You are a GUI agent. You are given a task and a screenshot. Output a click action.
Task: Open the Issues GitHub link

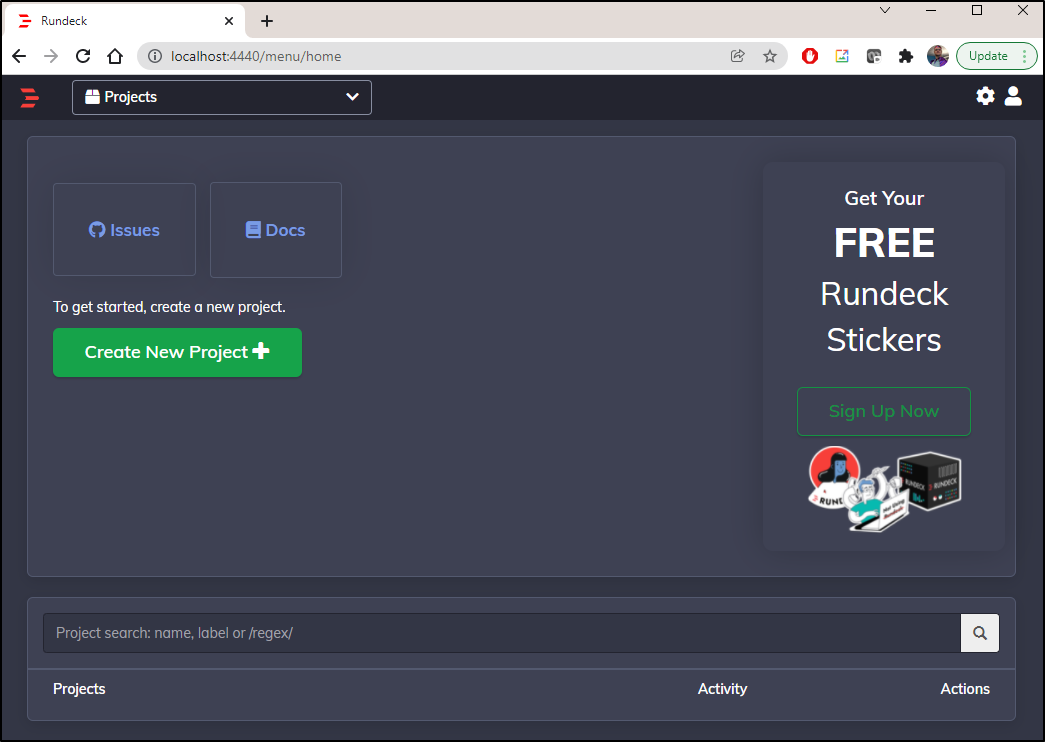125,229
